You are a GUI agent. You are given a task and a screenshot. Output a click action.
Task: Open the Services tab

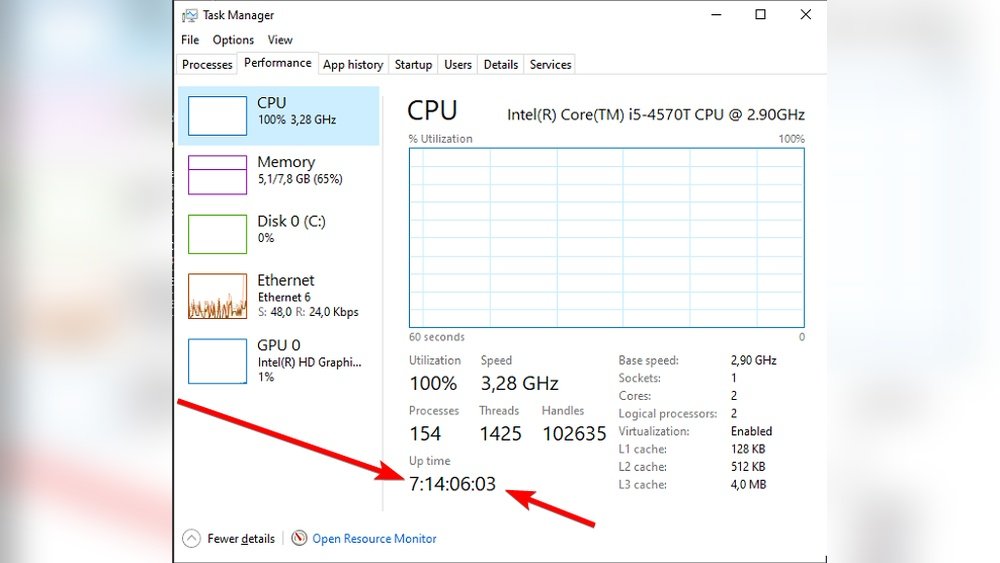551,65
